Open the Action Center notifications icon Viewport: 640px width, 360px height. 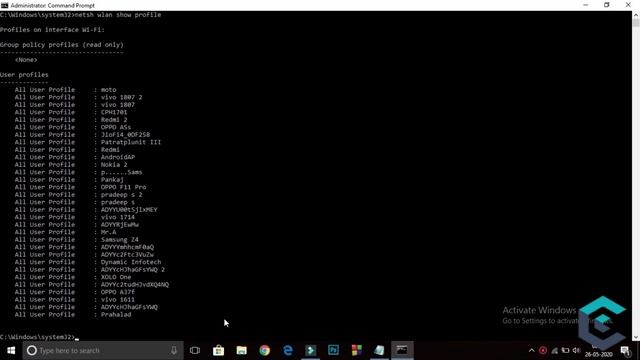click(x=625, y=351)
